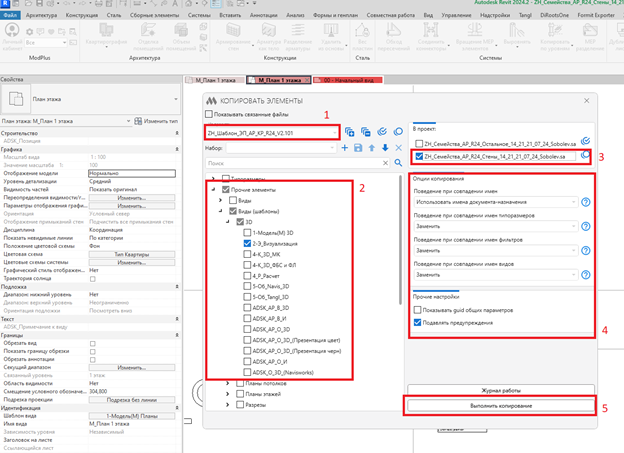Image resolution: width=624 pixels, height=453 pixels.
Task: Open the Файл menu
Action: click(10, 15)
